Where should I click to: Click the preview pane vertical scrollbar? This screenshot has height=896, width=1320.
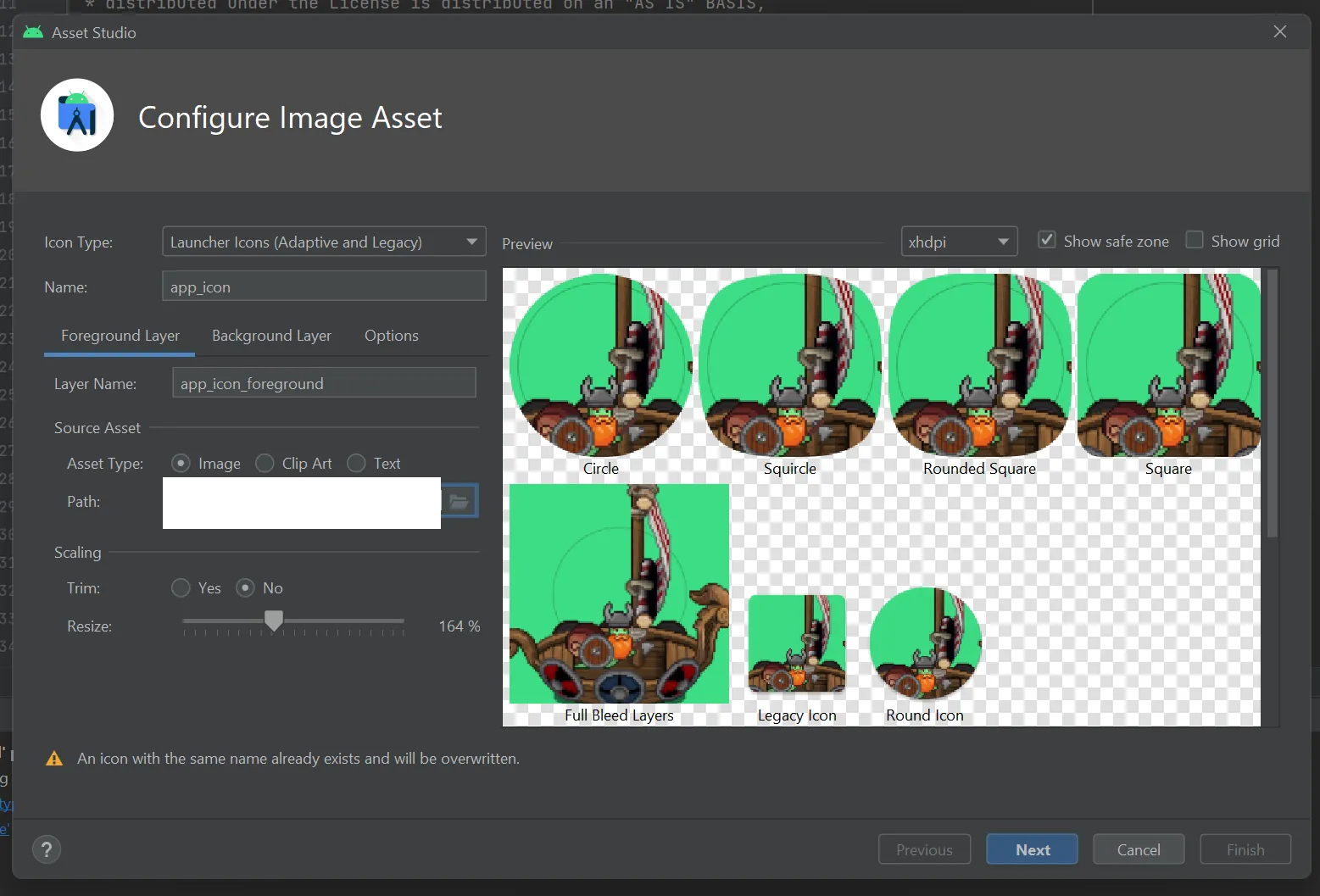(1272, 403)
